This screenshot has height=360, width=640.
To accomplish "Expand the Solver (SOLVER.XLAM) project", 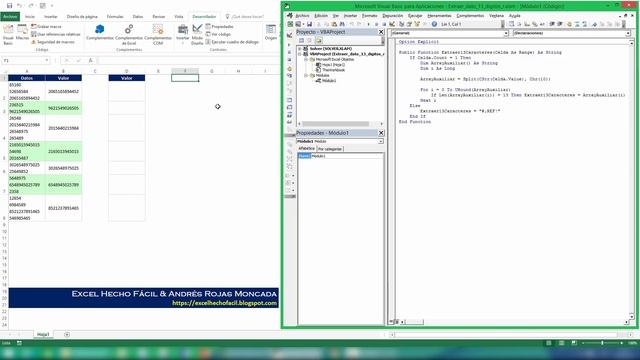I will pyautogui.click(x=300, y=49).
